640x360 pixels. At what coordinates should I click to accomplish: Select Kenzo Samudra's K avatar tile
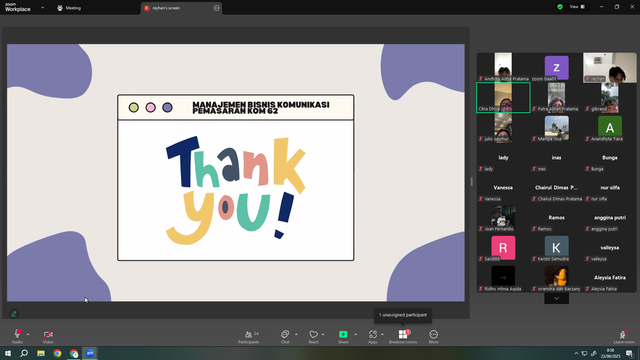pos(557,247)
